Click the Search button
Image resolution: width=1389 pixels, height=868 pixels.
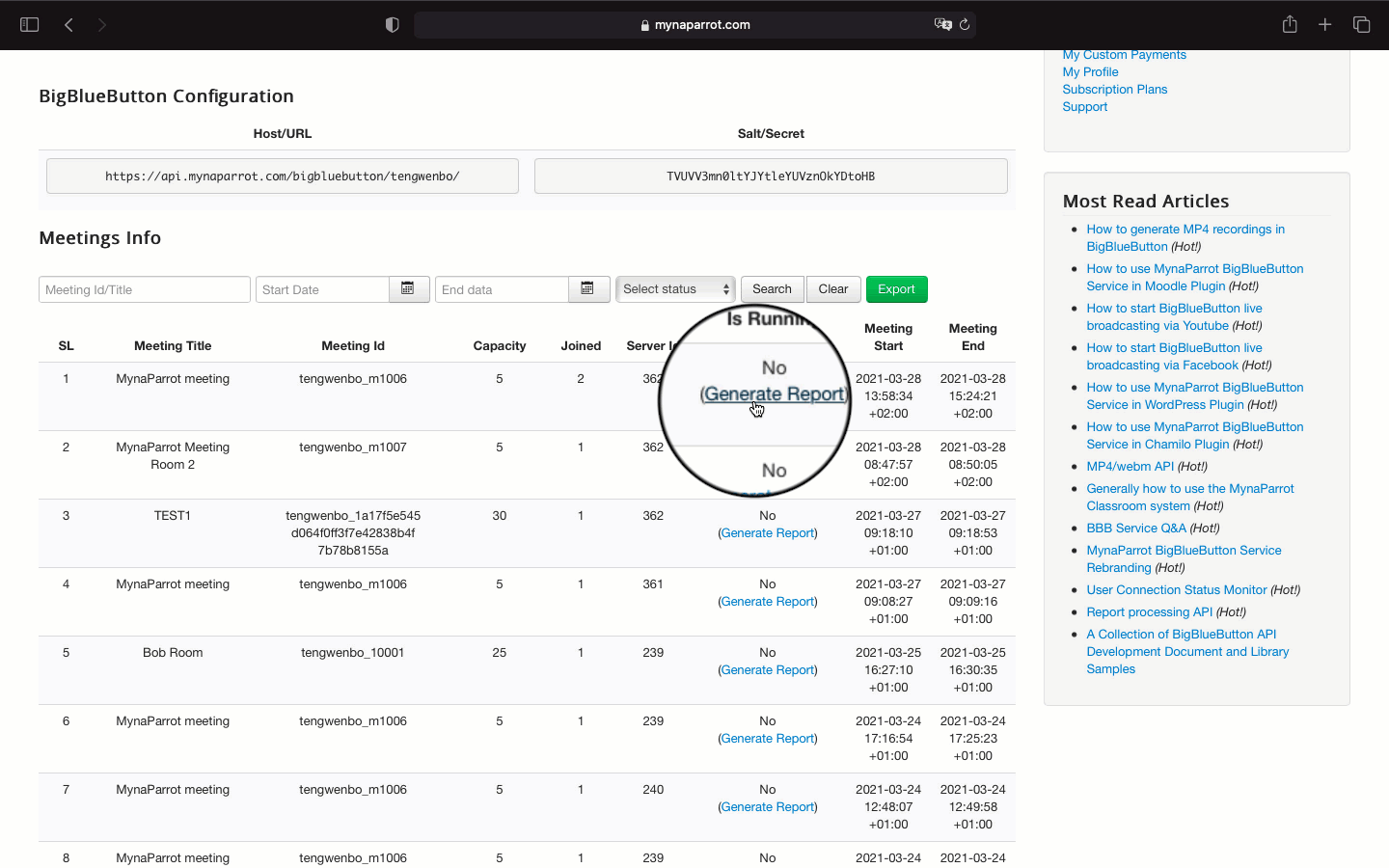[x=772, y=289]
